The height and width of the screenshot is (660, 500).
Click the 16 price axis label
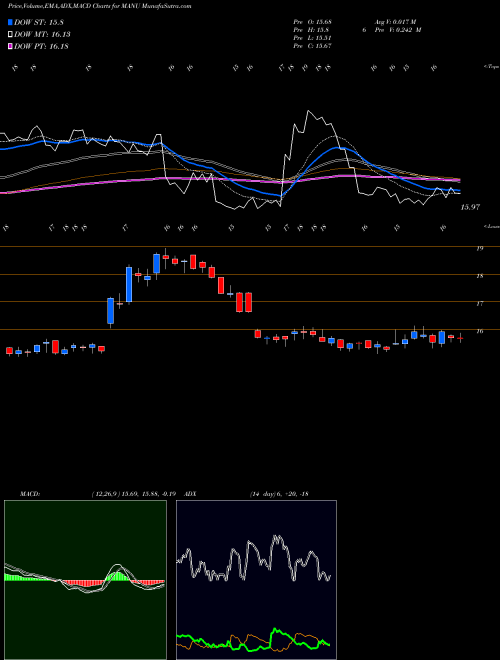(x=479, y=332)
